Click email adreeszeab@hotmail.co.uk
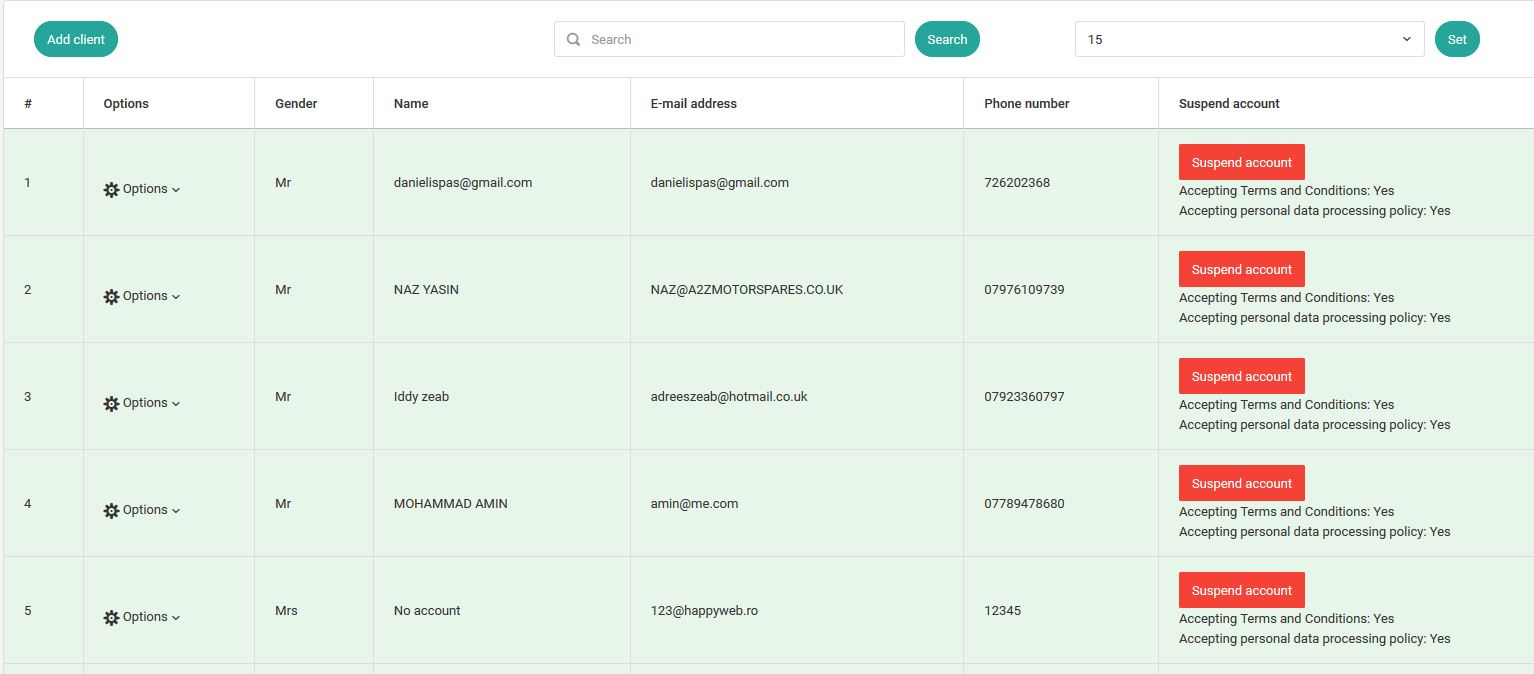Screen dimensions: 1534x674 tap(729, 396)
